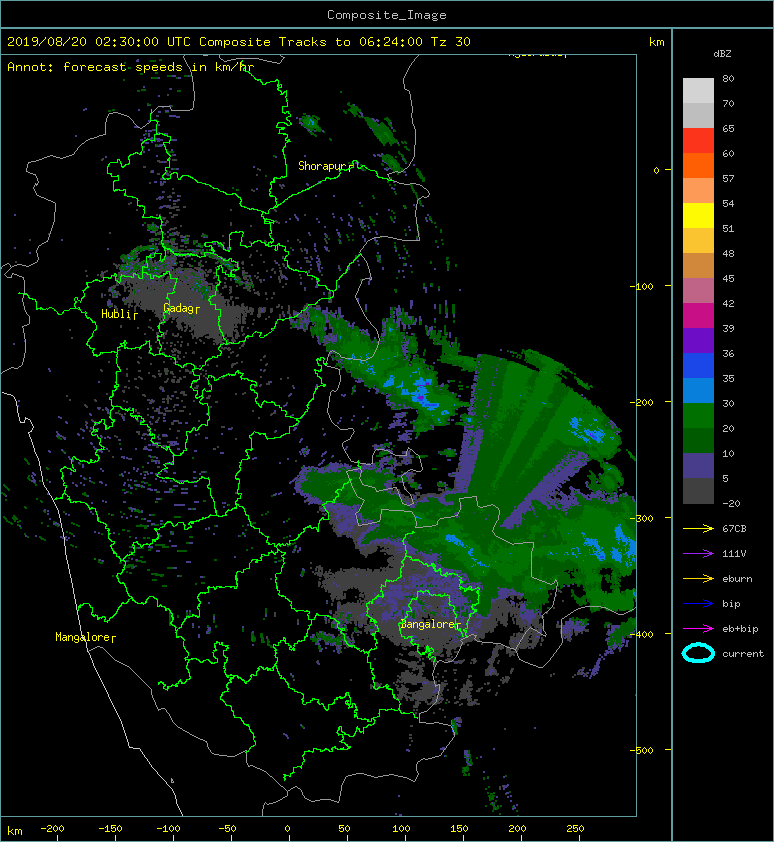
Task: Select the blue 36 dBZ color swatch
Action: point(698,365)
